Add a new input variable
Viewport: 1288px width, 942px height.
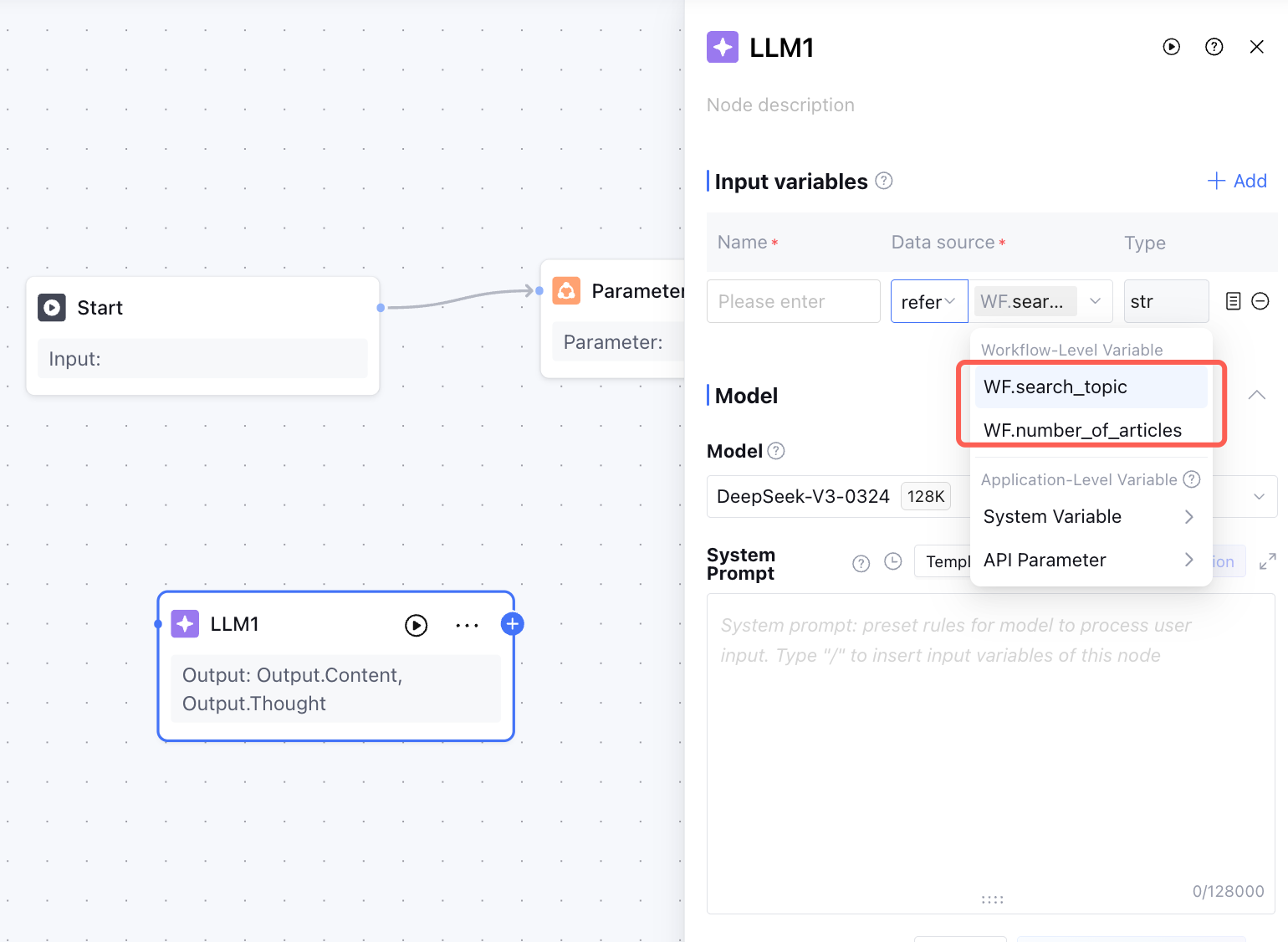tap(1237, 181)
